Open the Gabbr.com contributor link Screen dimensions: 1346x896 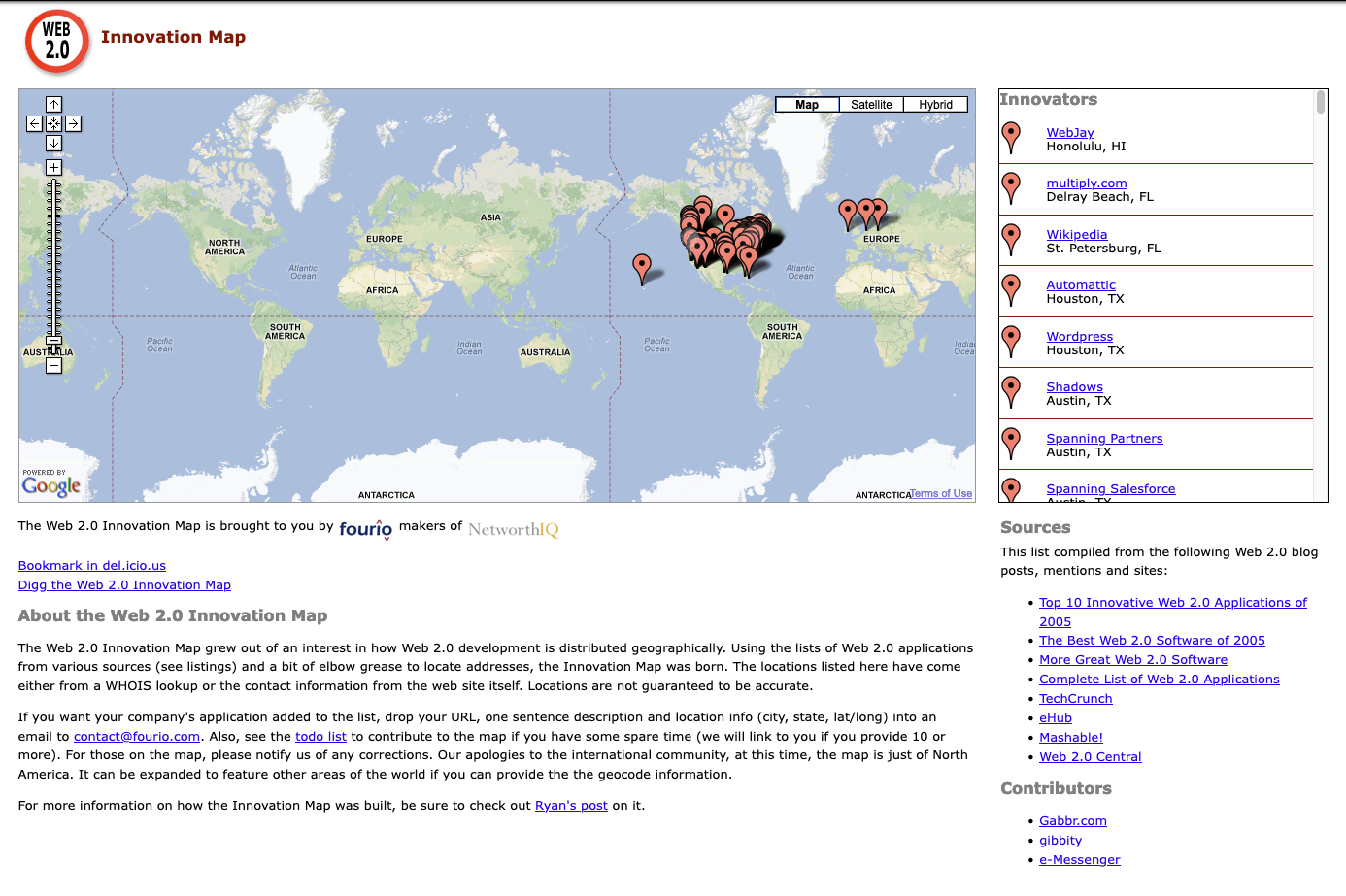(1073, 821)
